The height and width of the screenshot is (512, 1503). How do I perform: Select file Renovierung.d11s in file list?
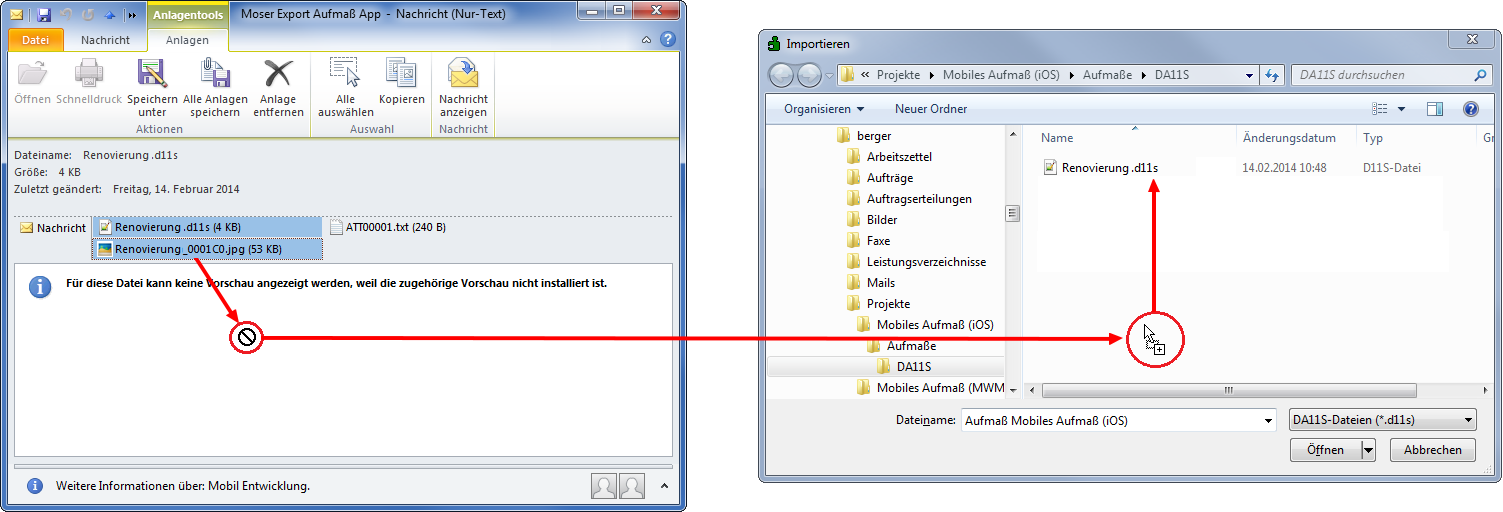pyautogui.click(x=1100, y=168)
